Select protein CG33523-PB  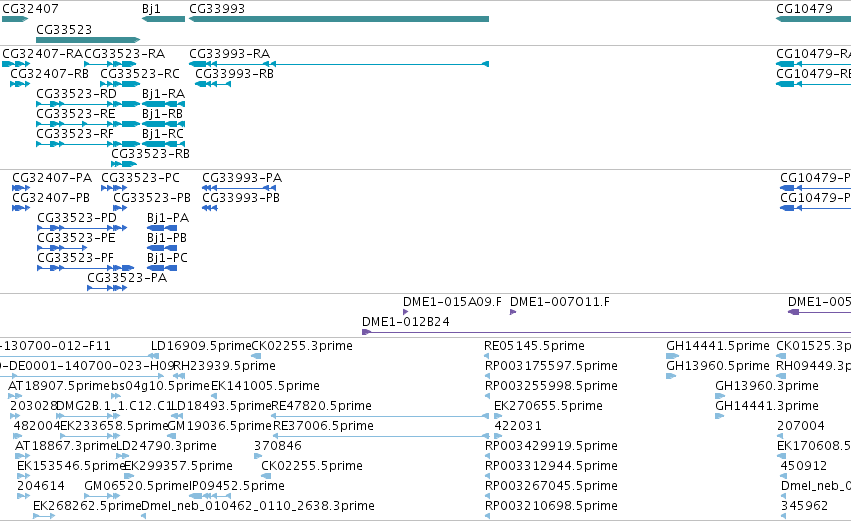click(120, 208)
